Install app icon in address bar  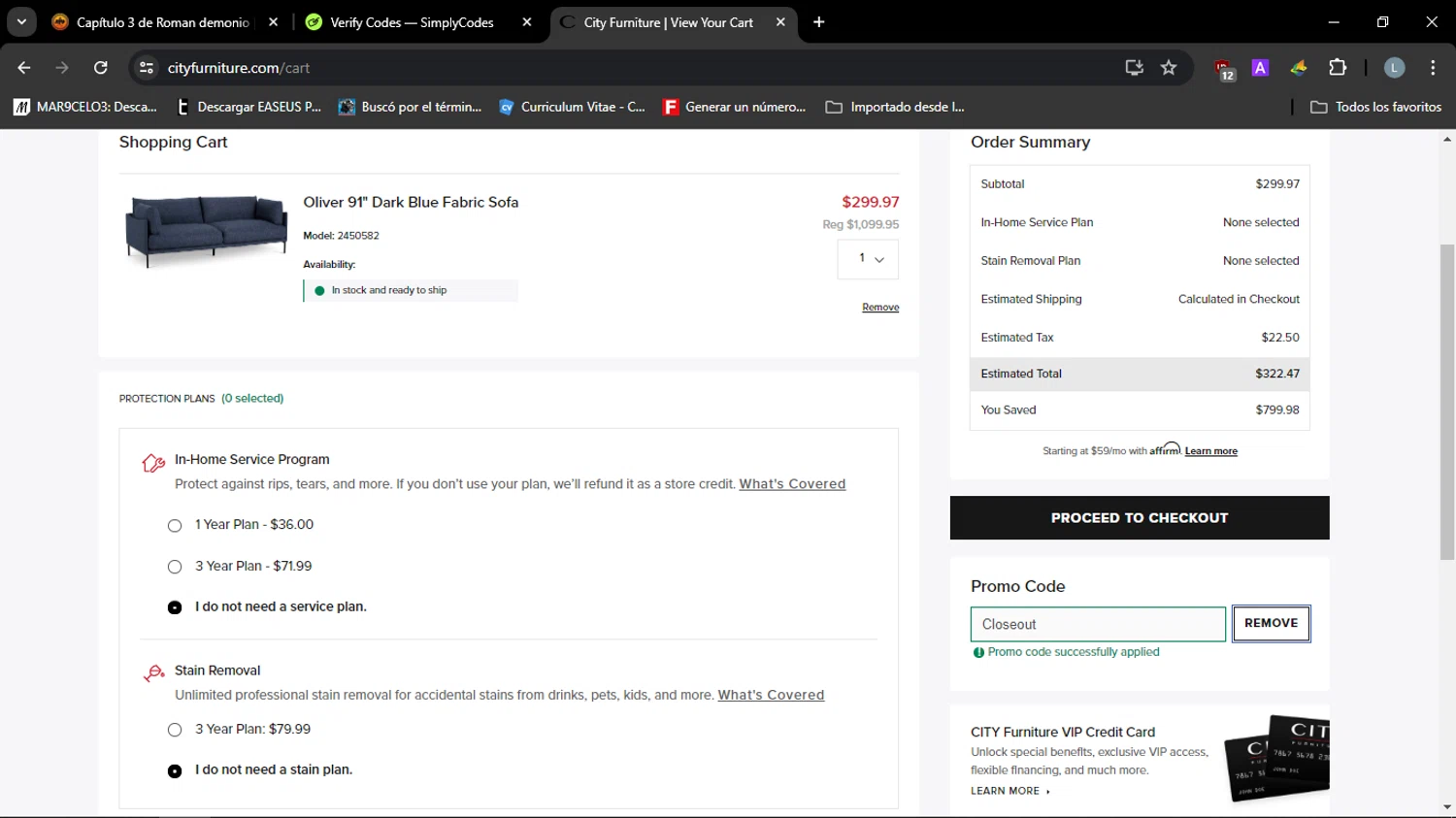(1134, 68)
